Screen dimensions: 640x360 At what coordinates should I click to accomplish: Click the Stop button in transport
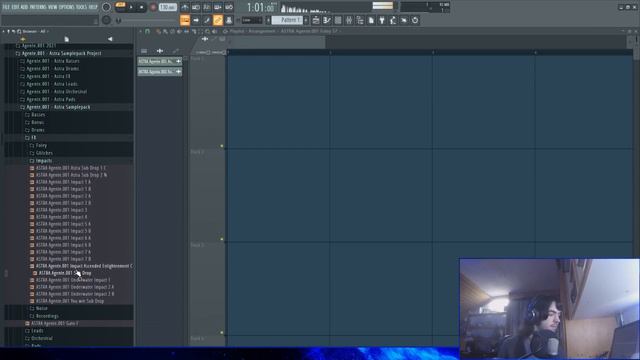pyautogui.click(x=142, y=7)
